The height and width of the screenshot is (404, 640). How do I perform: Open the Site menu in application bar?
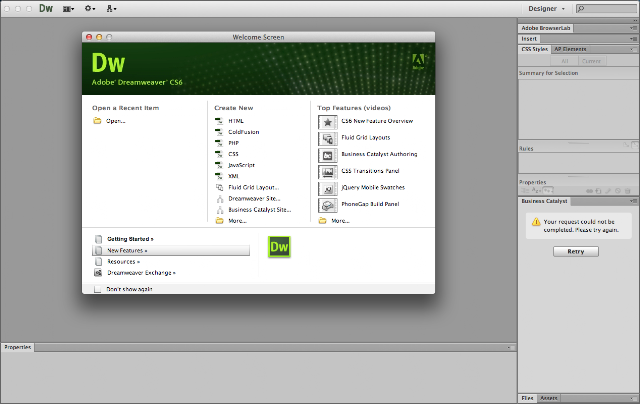coord(111,8)
